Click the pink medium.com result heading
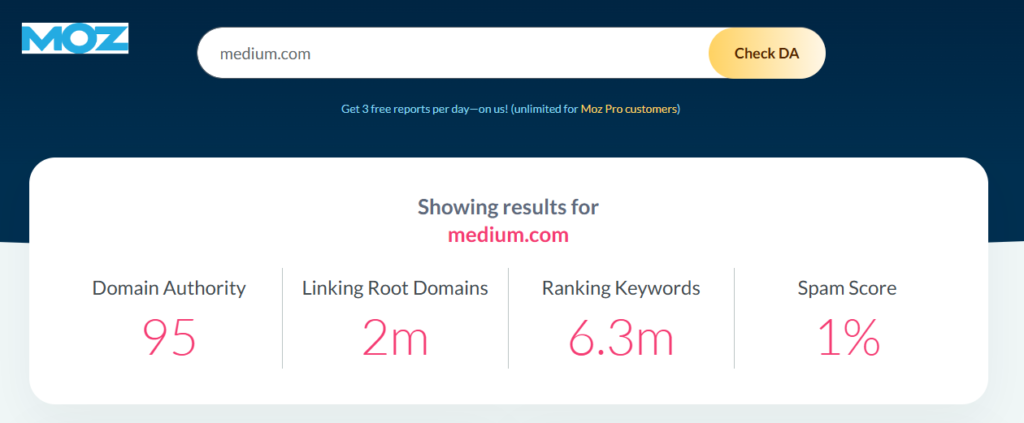The image size is (1024, 423). [x=508, y=235]
